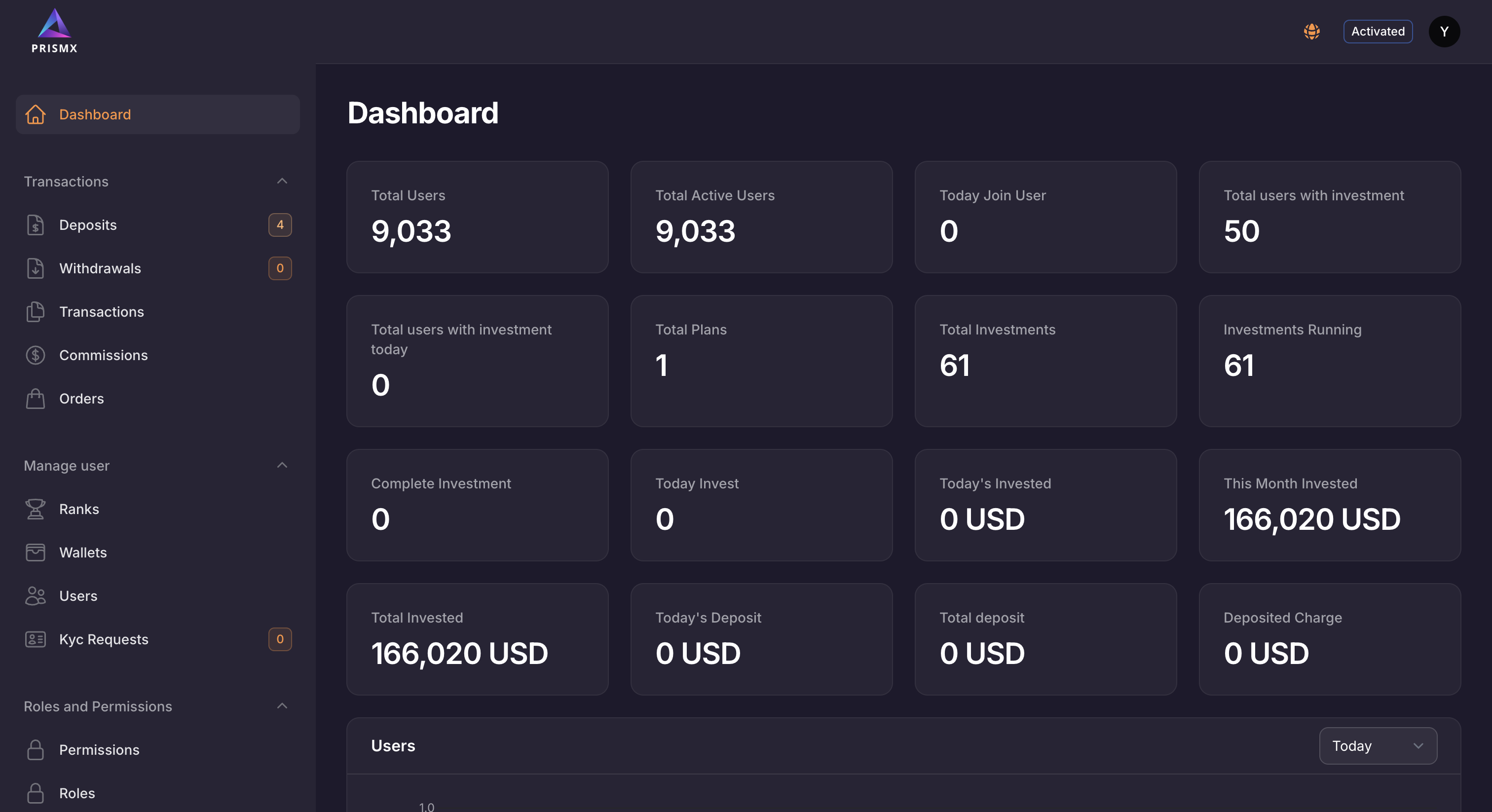Viewport: 1492px width, 812px height.
Task: Click the Ranks trophy icon
Action: tap(36, 509)
